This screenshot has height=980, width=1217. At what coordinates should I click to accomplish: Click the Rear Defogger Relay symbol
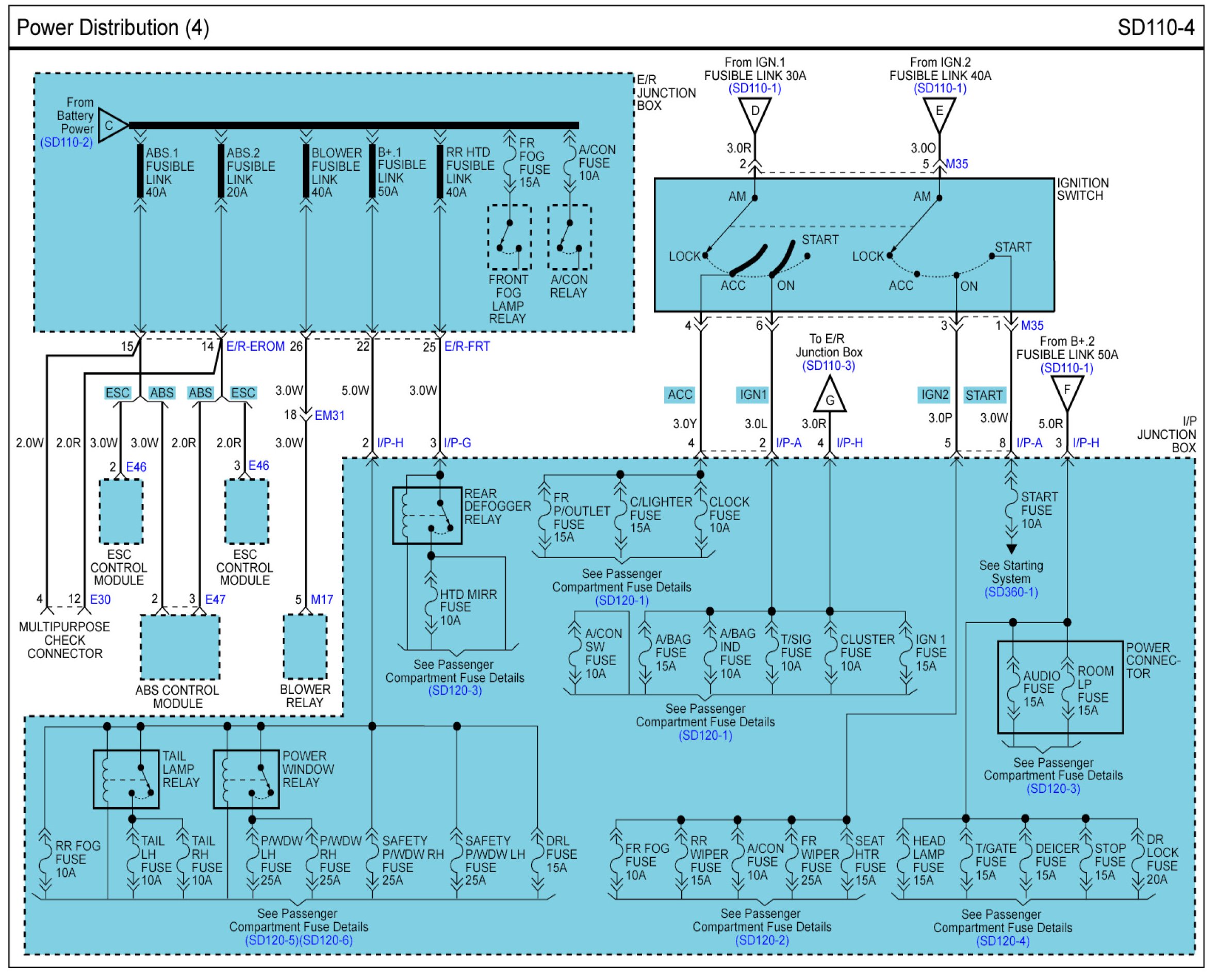pos(427,515)
